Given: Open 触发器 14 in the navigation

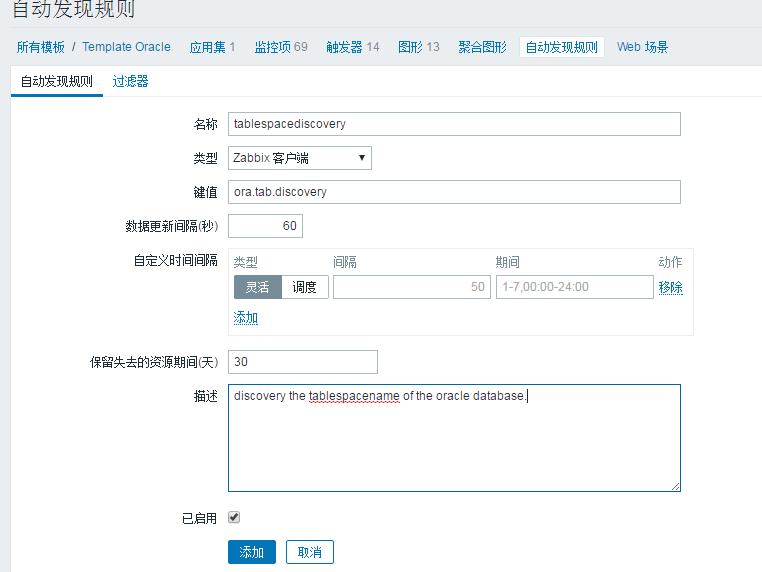Looking at the screenshot, I should point(352,47).
